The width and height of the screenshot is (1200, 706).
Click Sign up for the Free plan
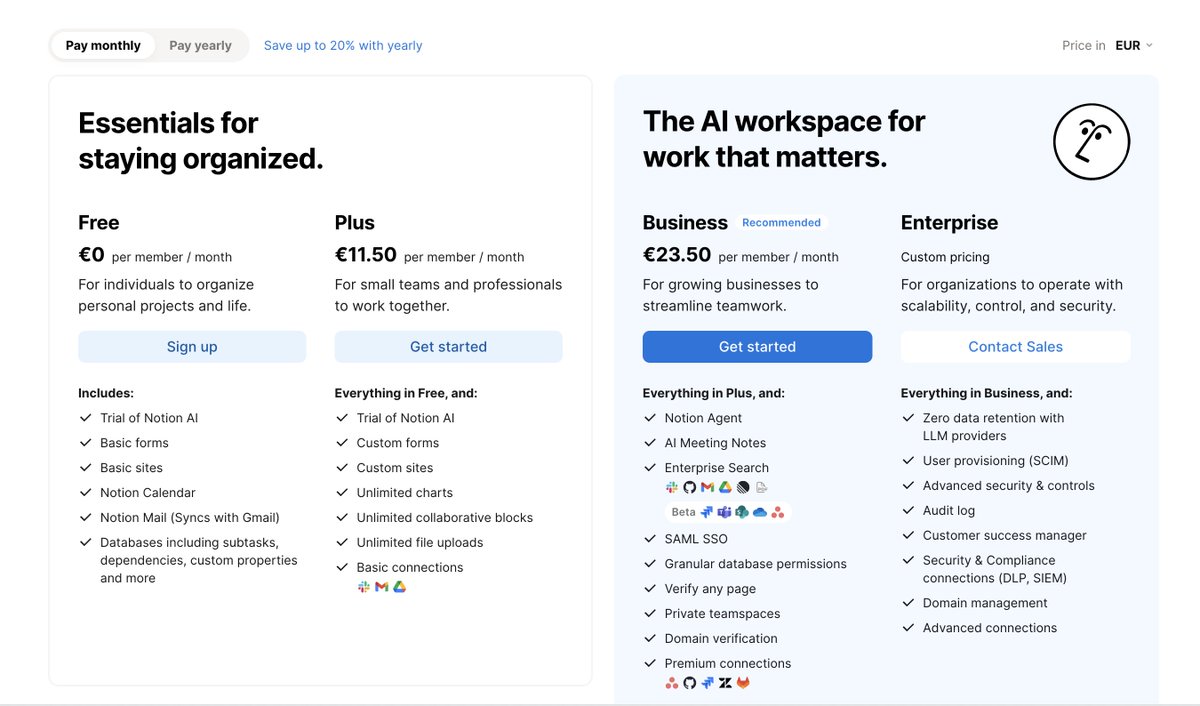pyautogui.click(x=192, y=347)
